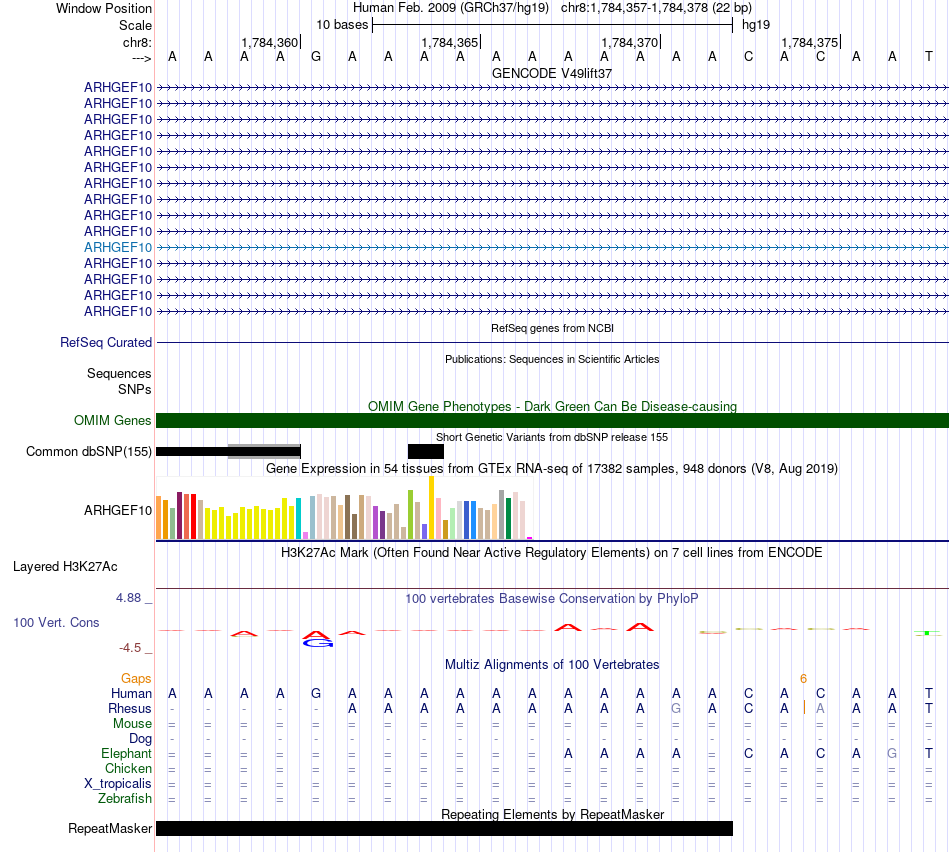Click the light-blue ARHGEF10 transcript arrow line
Screen dimensions: 950x852
[x=553, y=247]
